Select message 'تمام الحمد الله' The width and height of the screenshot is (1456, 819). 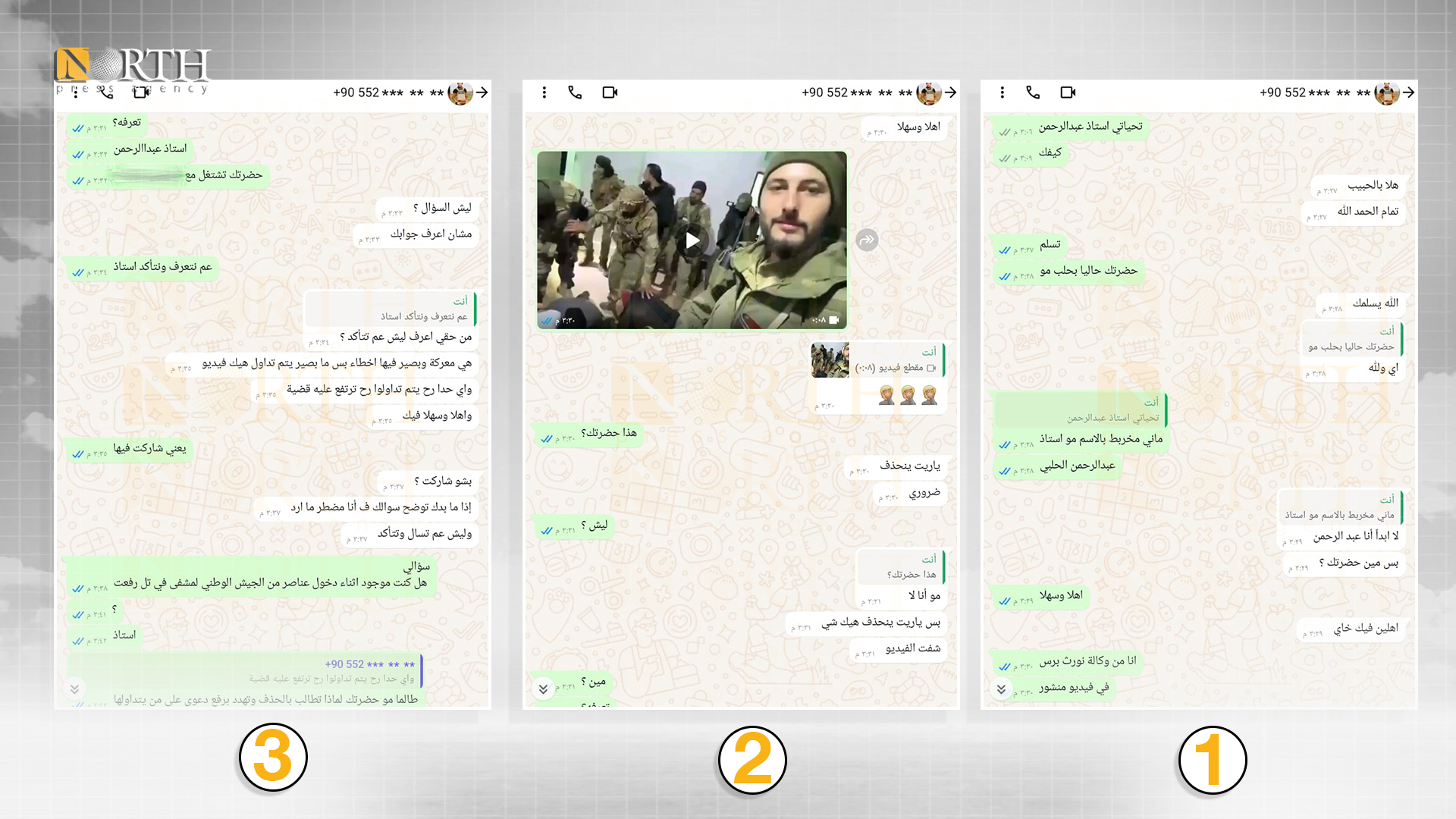pos(1353,212)
